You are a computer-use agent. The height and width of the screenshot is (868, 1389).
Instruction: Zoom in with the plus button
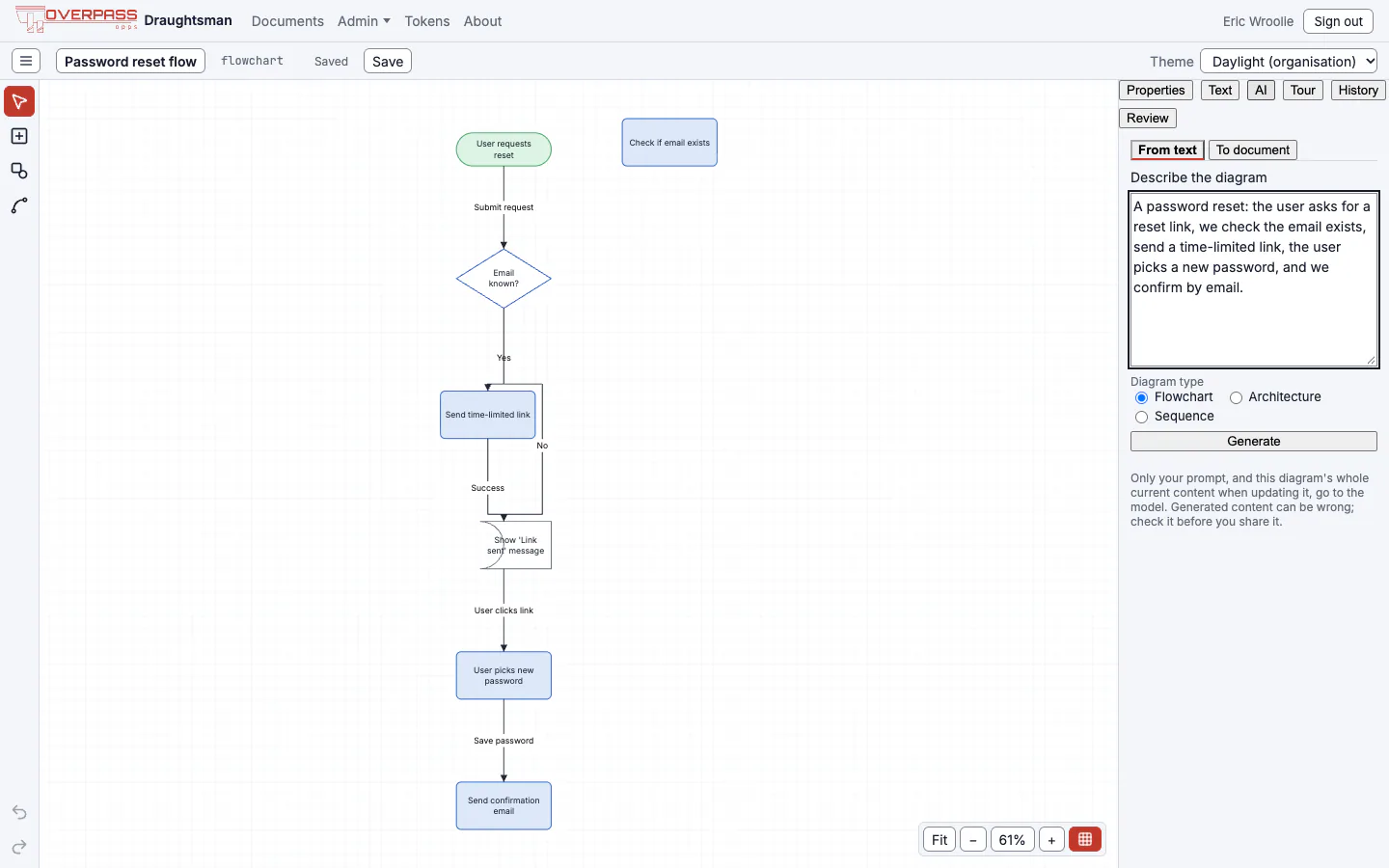[1051, 839]
